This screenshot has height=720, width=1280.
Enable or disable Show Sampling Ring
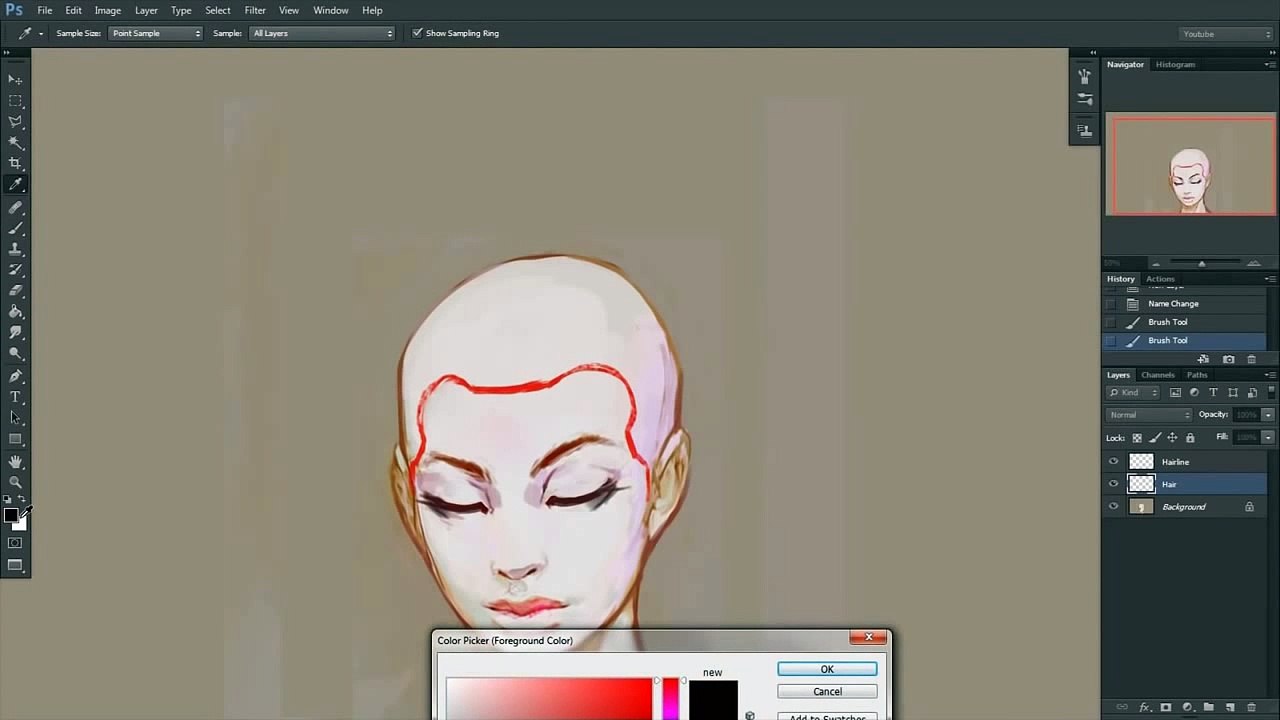[417, 33]
